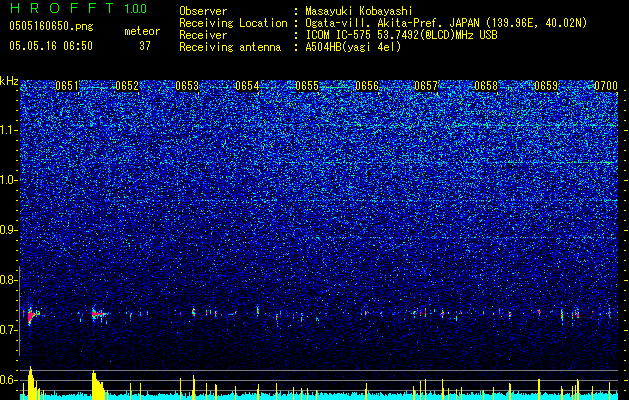Click the HROFFT title text
Screen dimensions: 629x400
tap(62, 8)
